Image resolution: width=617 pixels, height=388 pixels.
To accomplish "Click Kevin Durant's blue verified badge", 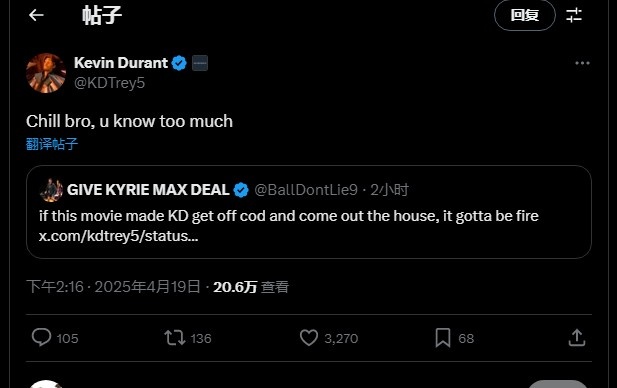I will [x=179, y=63].
